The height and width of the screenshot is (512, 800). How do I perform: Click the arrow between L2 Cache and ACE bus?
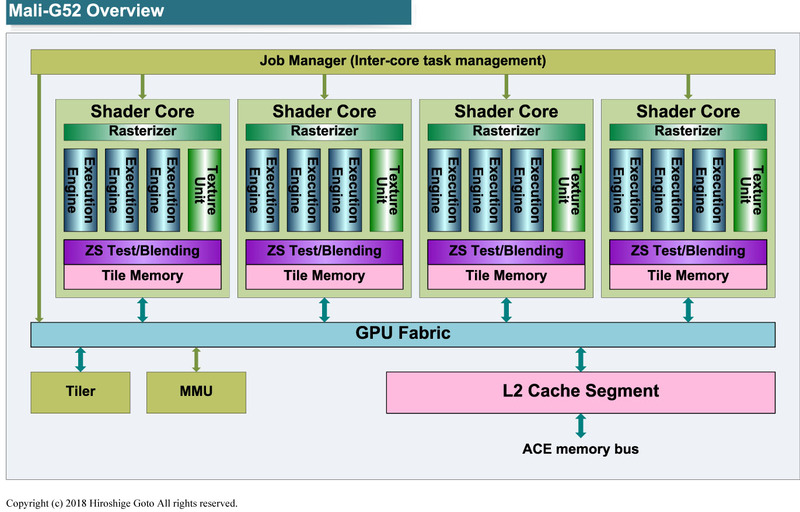pos(580,426)
